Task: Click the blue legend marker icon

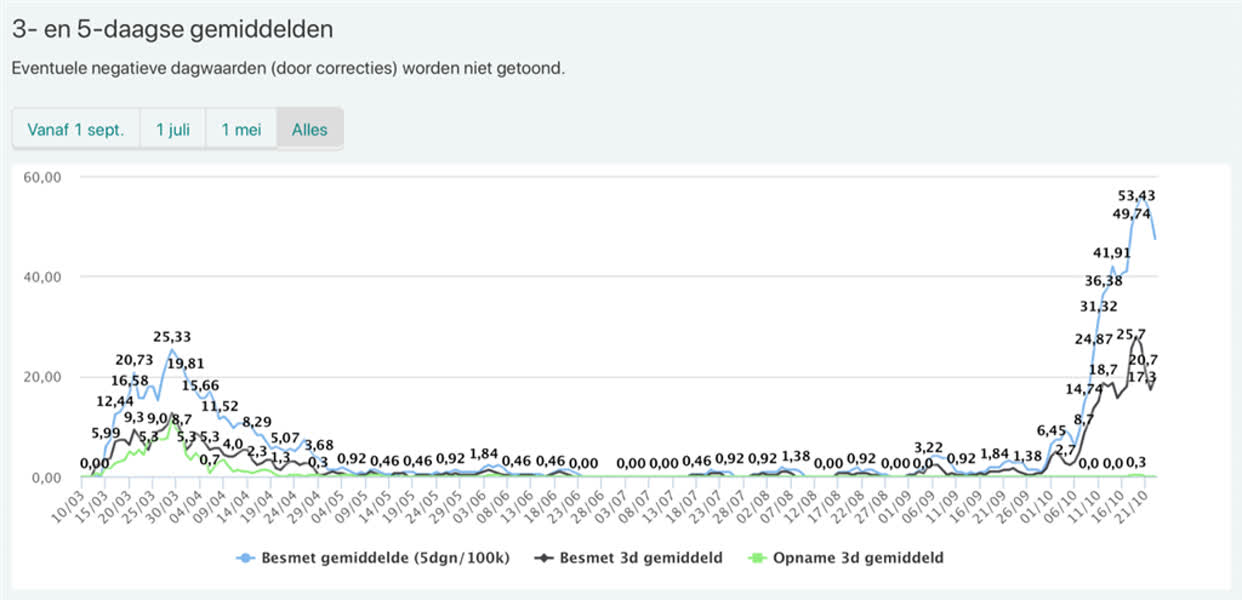Action: (245, 558)
